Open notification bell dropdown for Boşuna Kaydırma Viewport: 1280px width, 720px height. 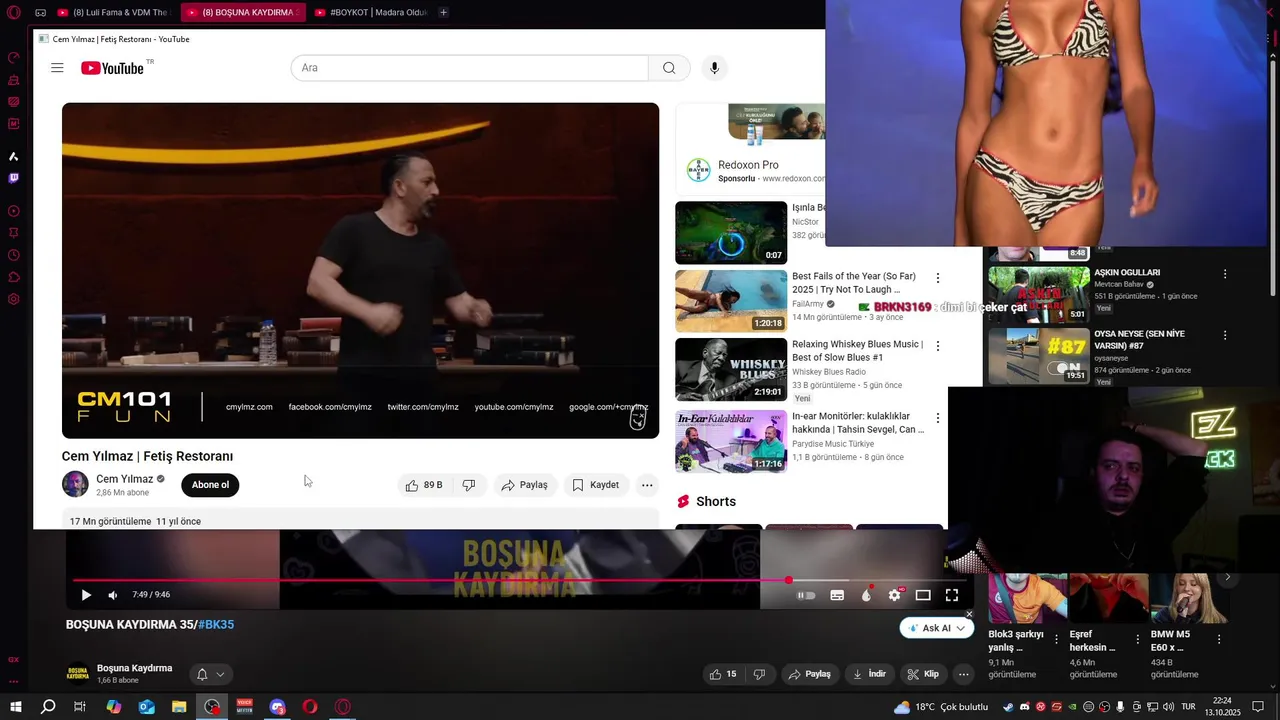point(210,674)
